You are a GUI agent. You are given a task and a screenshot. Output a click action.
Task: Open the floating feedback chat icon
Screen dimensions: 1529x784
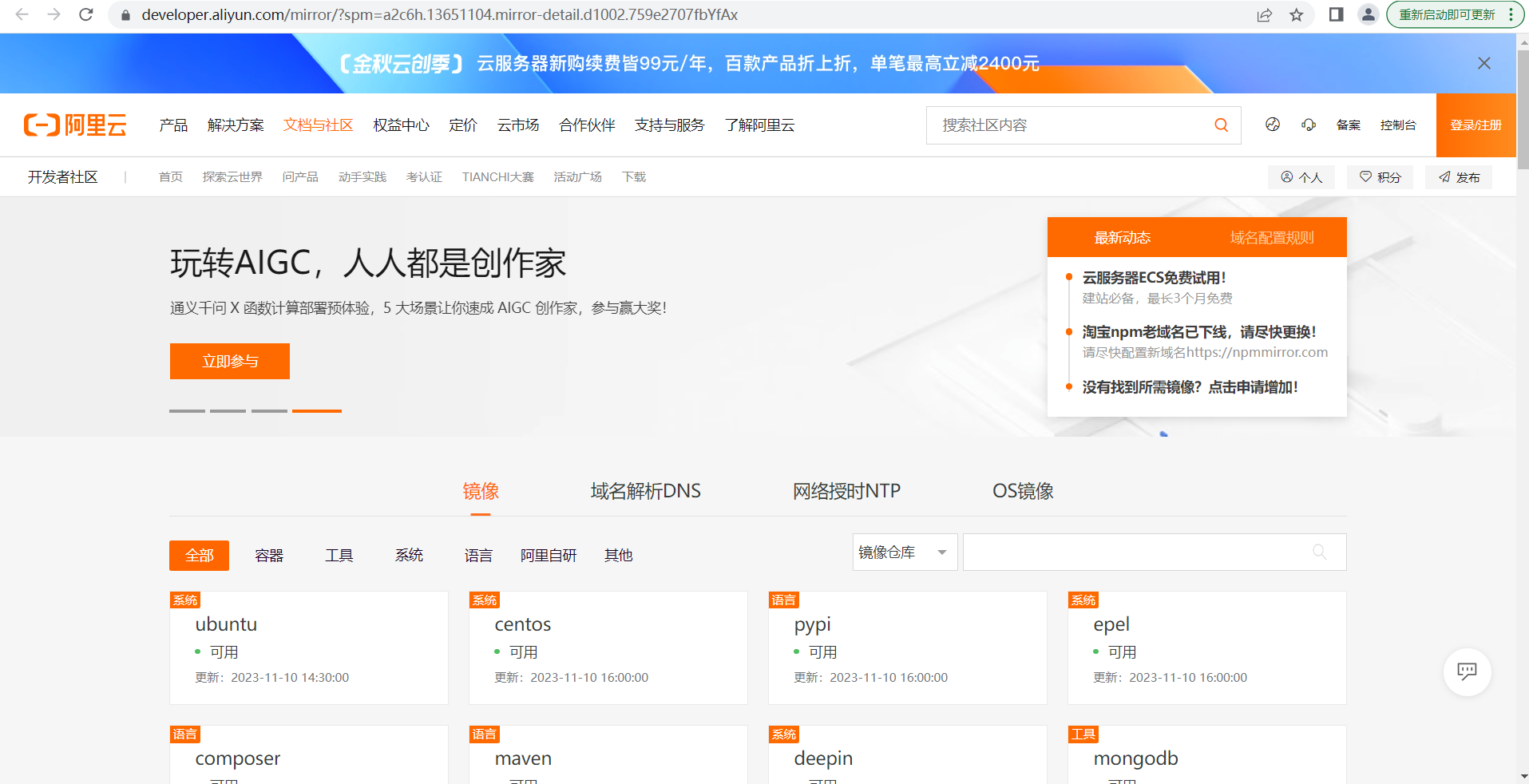pyautogui.click(x=1467, y=671)
